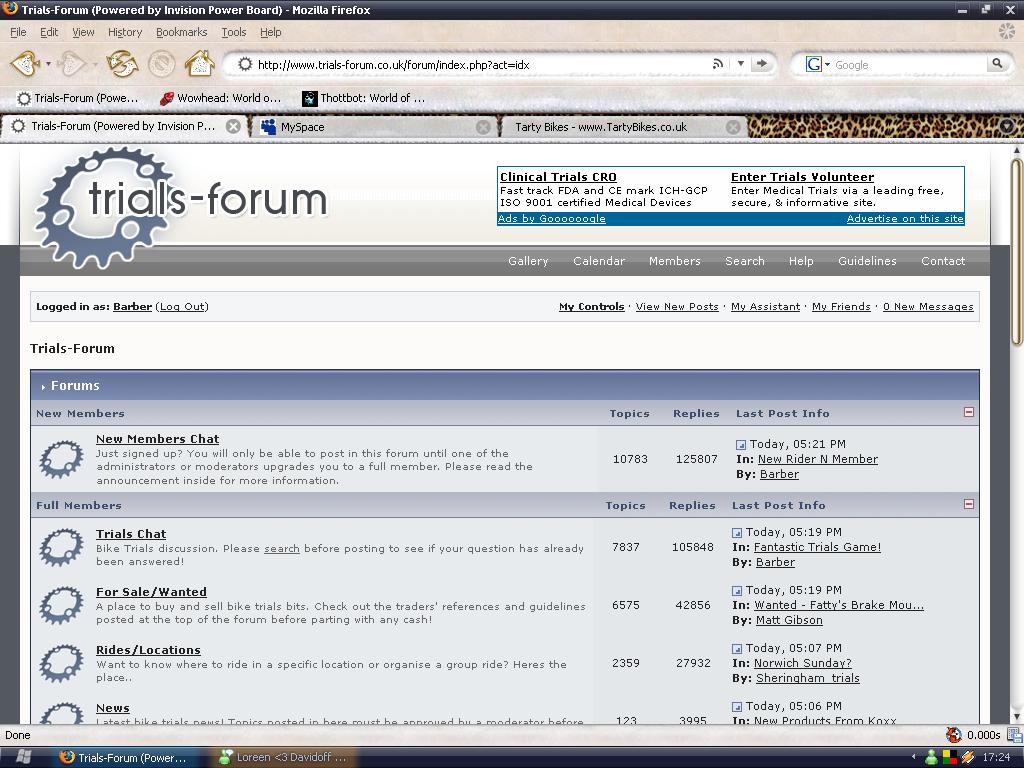This screenshot has height=768, width=1024.
Task: Click the Go arrow beside the address bar
Action: pos(760,64)
